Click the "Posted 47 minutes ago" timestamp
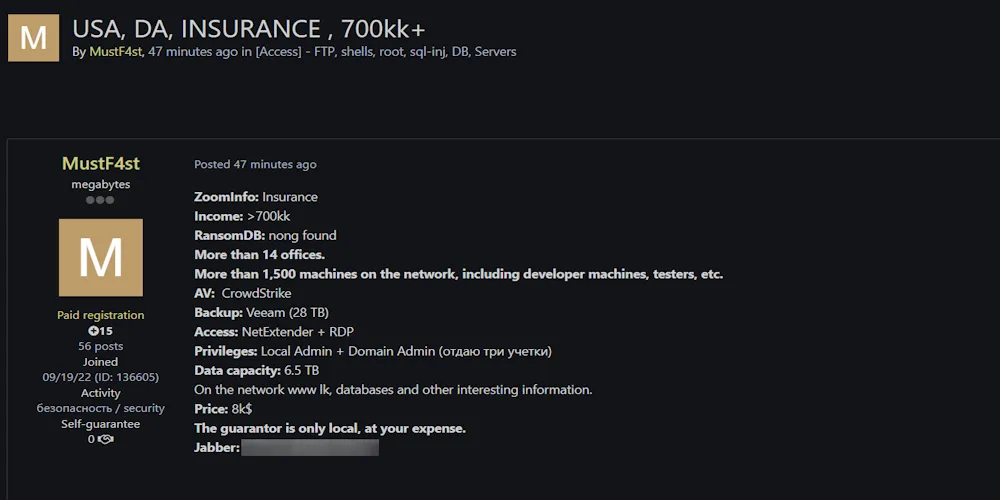Image resolution: width=1000 pixels, height=500 pixels. [x=255, y=164]
